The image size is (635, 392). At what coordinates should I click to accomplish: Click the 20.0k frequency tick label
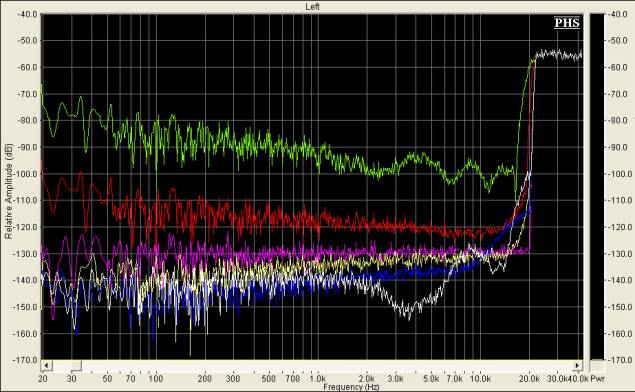pos(529,379)
